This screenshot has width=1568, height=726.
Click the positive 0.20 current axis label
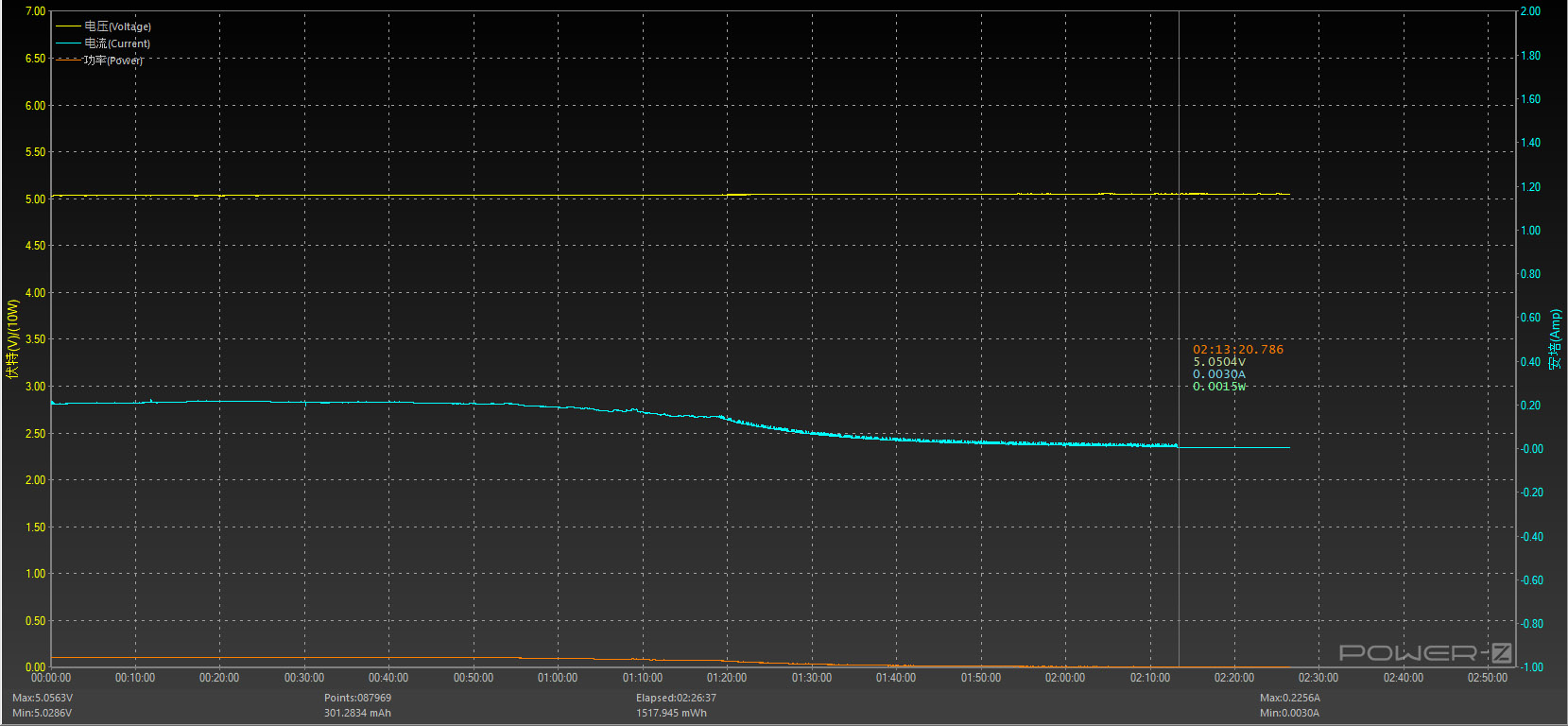(1530, 406)
